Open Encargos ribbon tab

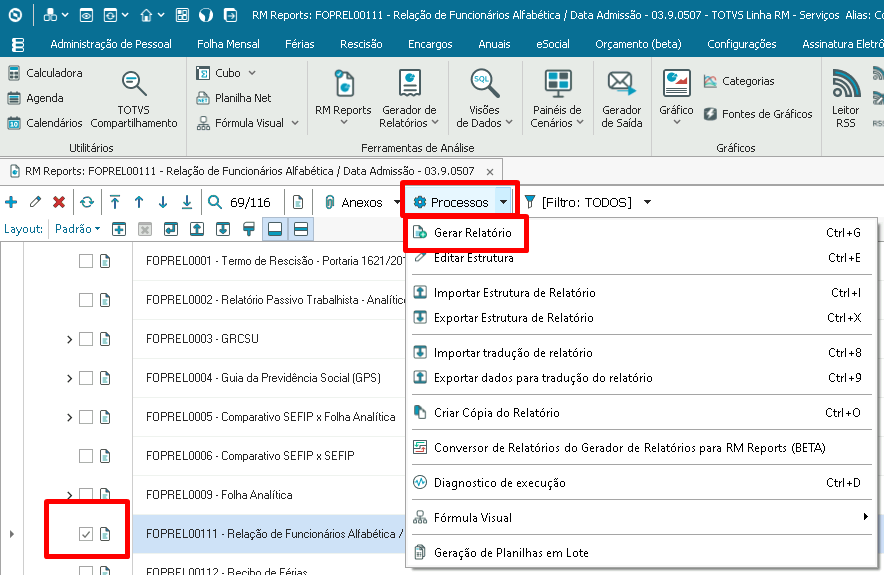(430, 44)
